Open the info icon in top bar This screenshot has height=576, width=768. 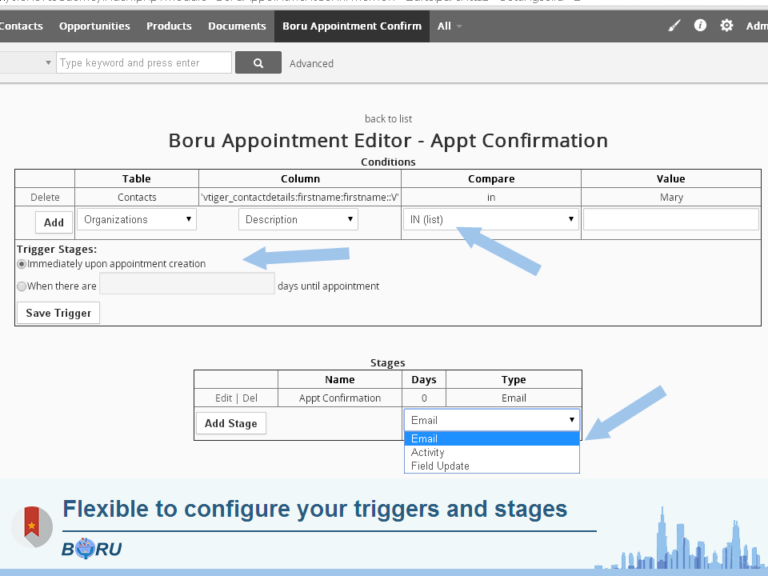coord(700,25)
